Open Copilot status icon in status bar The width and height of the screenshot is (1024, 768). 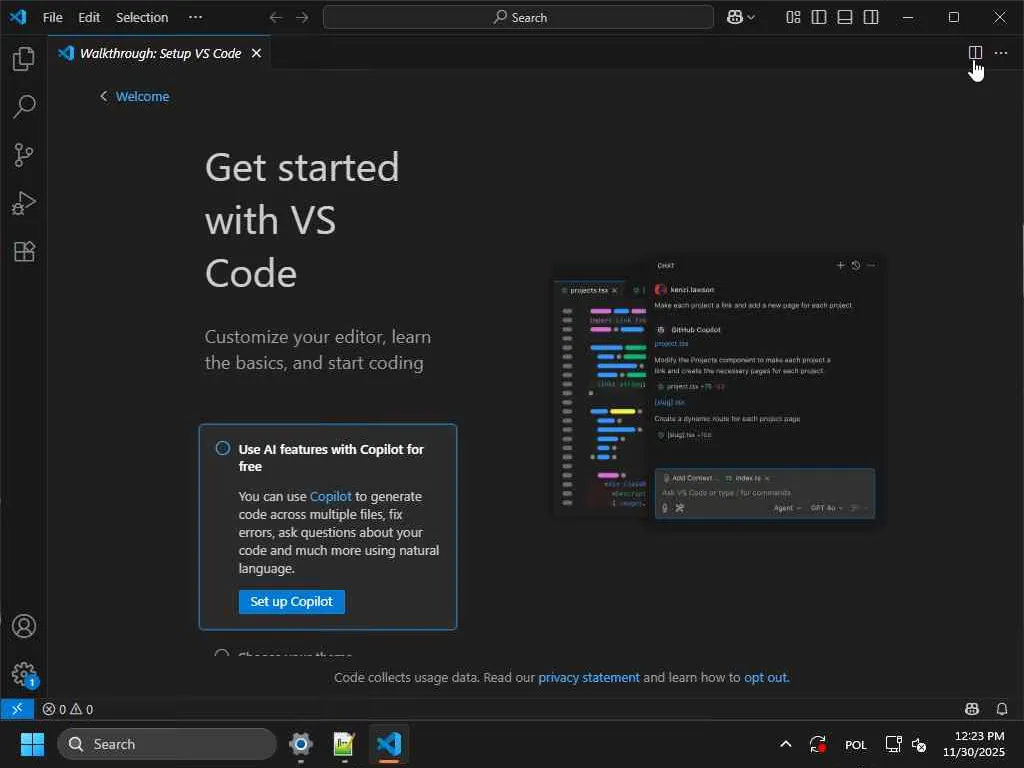click(x=972, y=709)
